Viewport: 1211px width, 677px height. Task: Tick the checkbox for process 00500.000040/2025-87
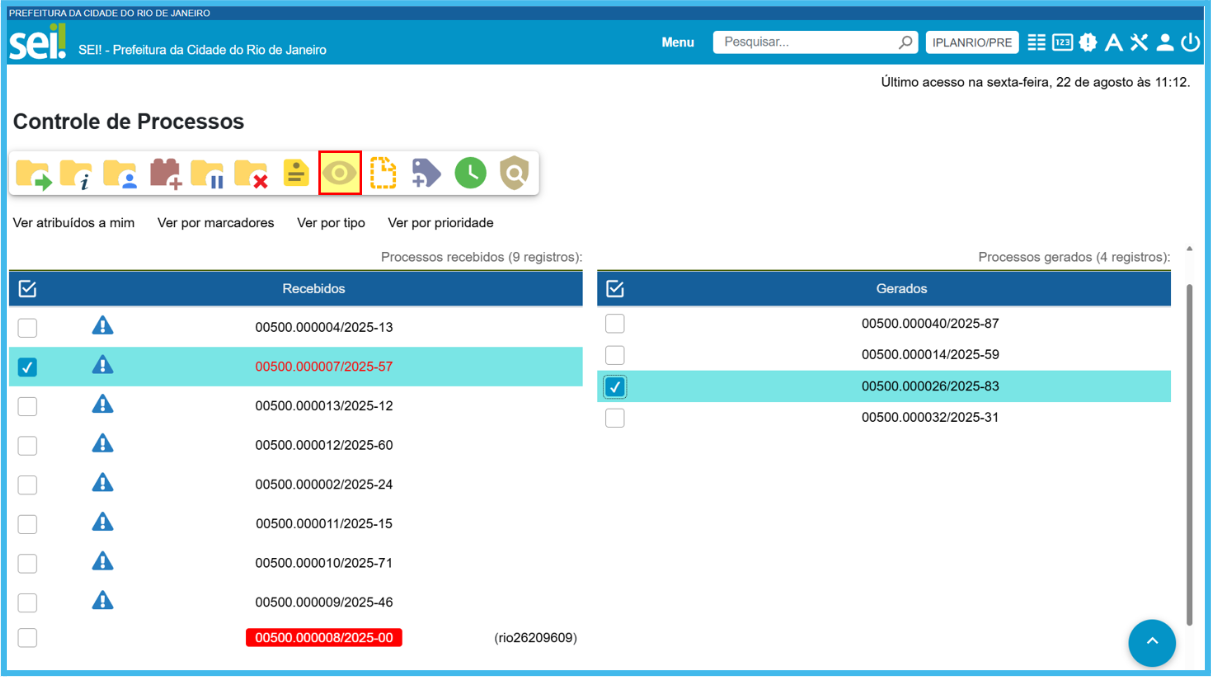pyautogui.click(x=615, y=324)
